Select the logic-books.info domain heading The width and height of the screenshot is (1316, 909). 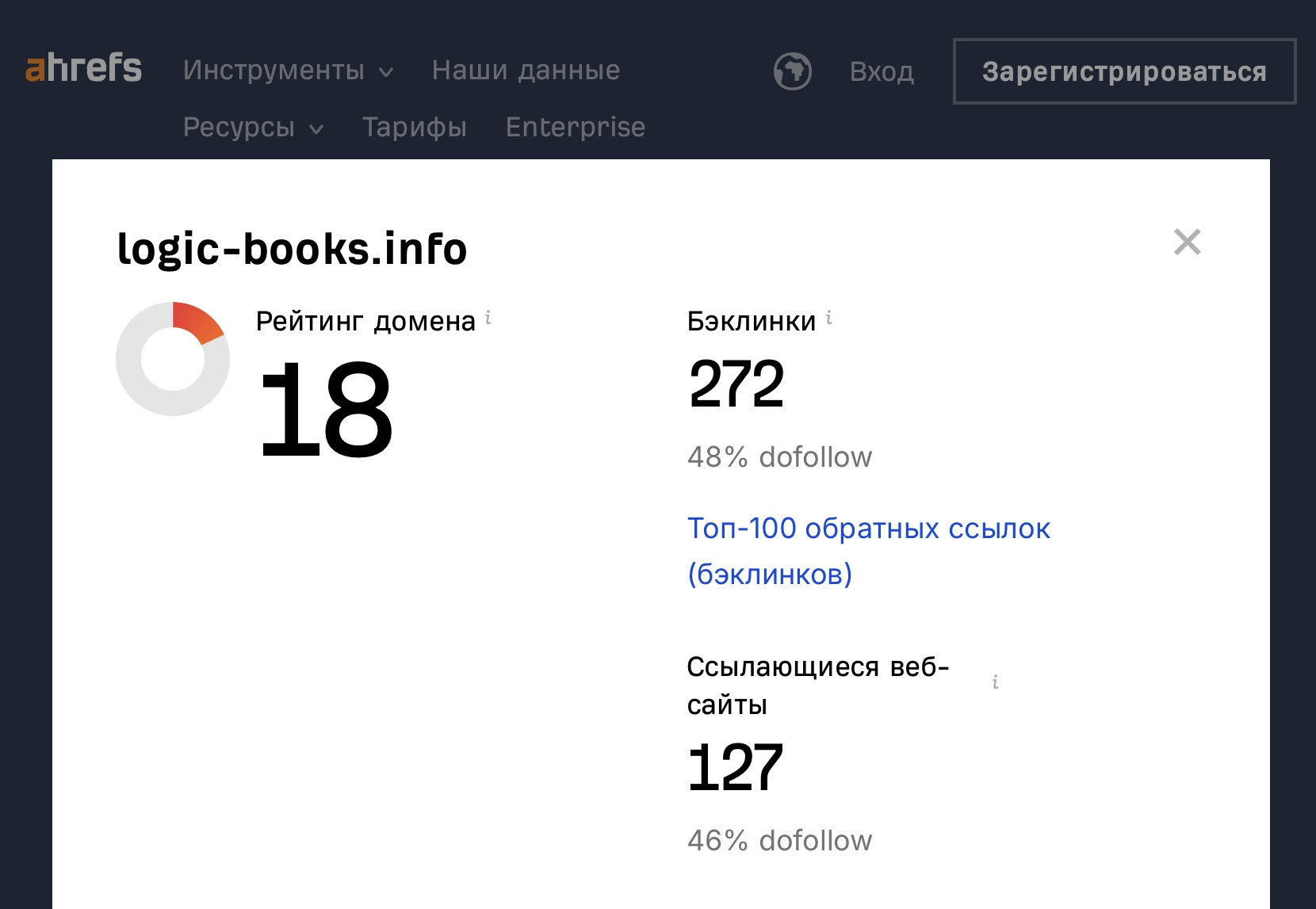click(x=292, y=249)
